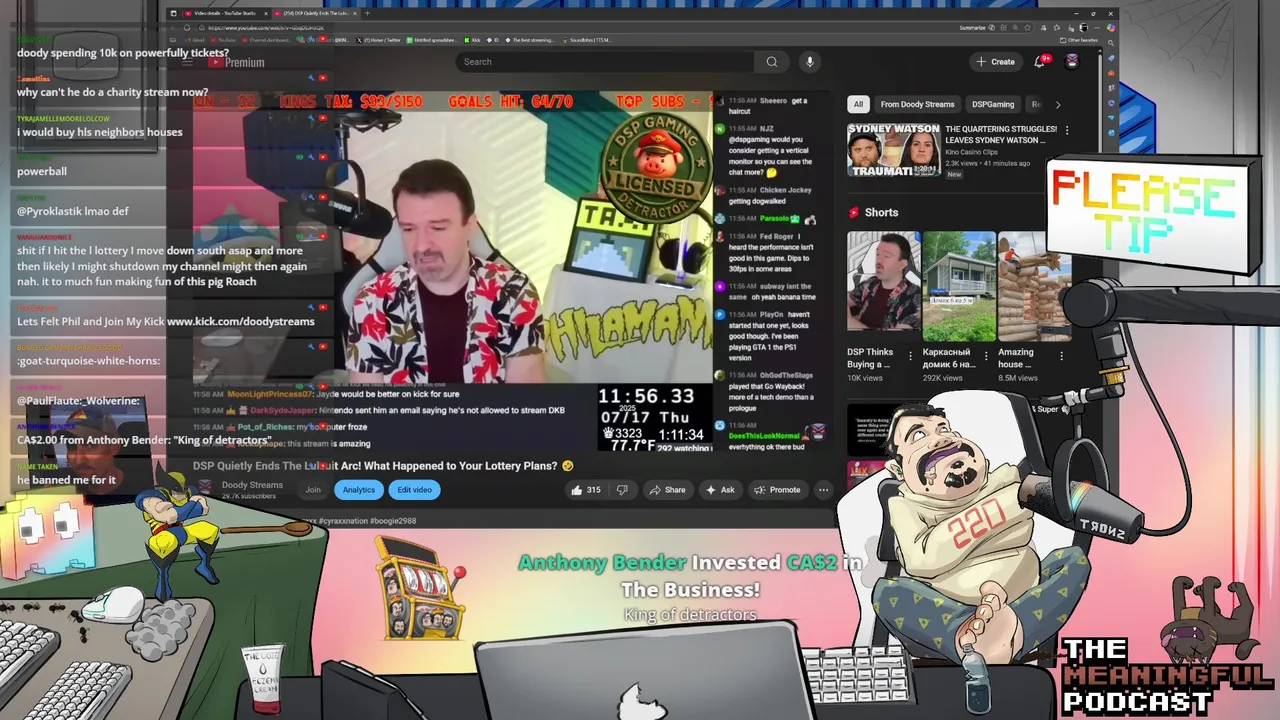Screen dimensions: 1280x720
Task: Open more actions ellipsis under video
Action: 823,490
